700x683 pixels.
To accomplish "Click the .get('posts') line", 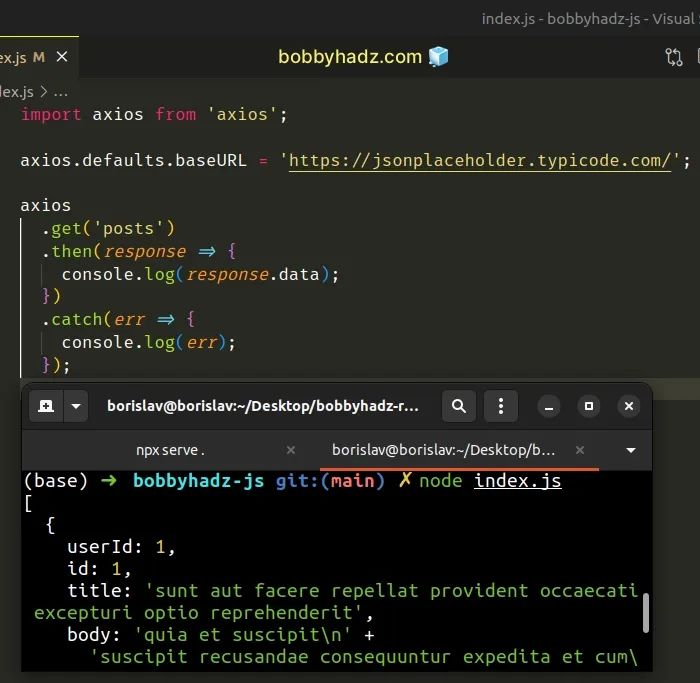I will (x=108, y=229).
